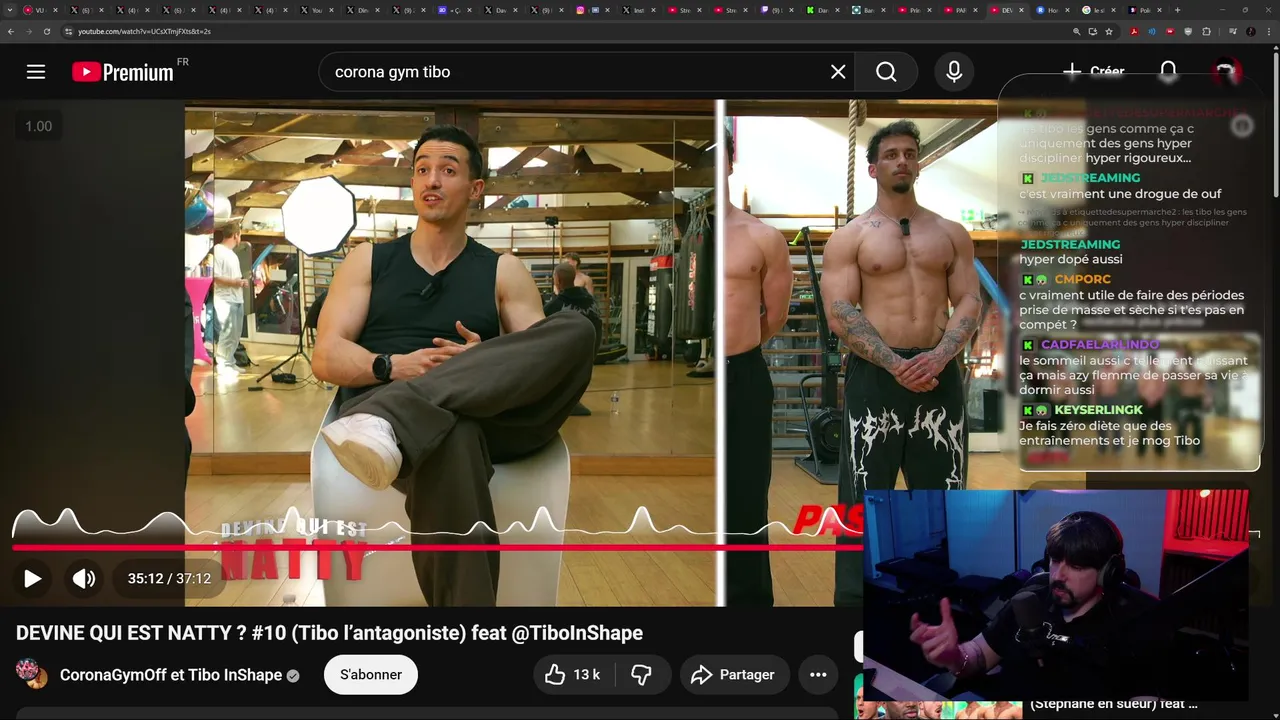Open a new browser tab

pos(1177,10)
